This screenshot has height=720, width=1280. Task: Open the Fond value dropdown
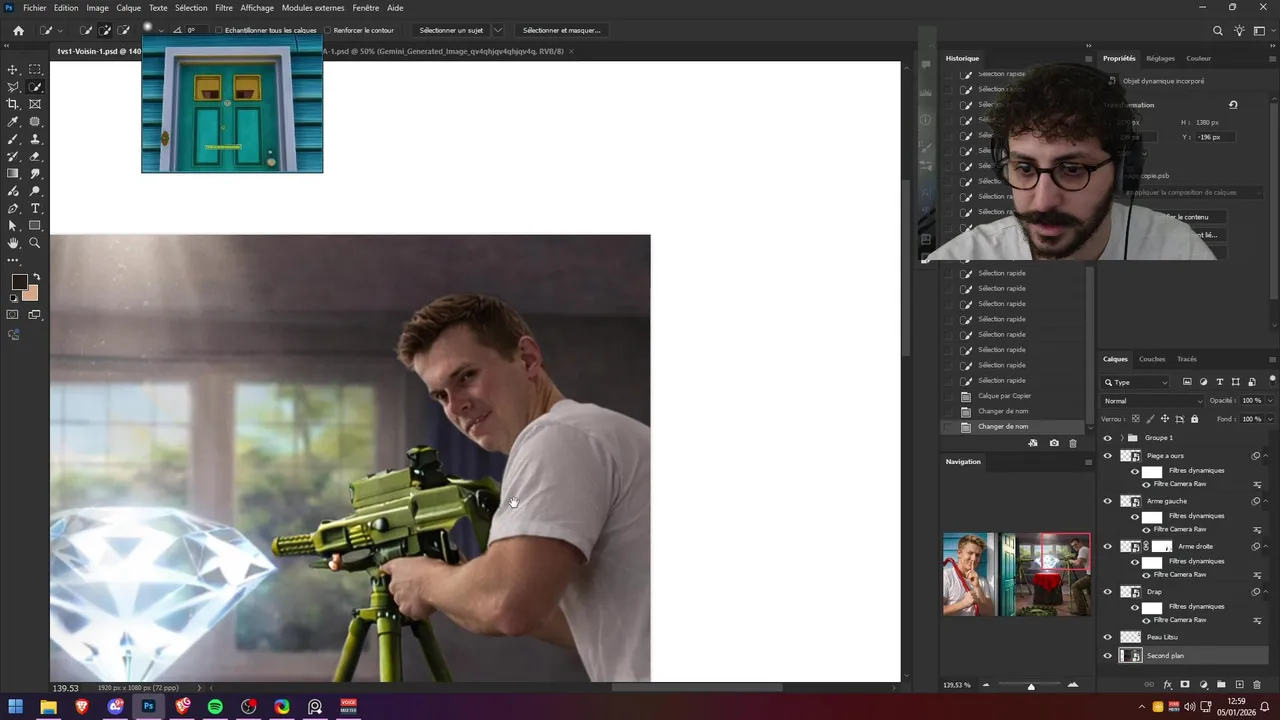click(x=1270, y=419)
